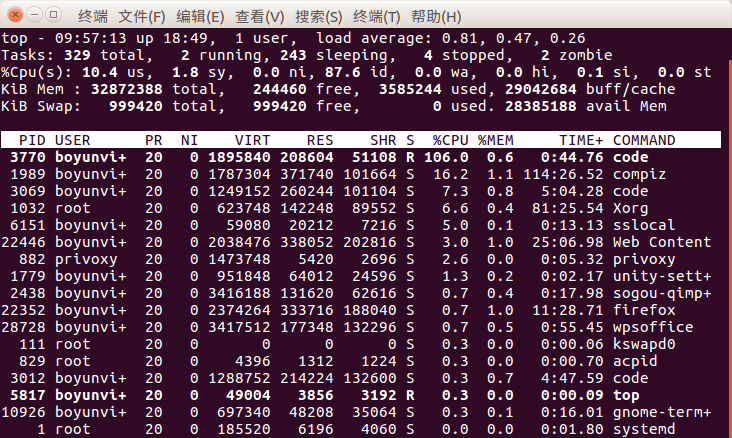Click the gnome-term+ command name
The image size is (732, 438).
click(x=662, y=412)
